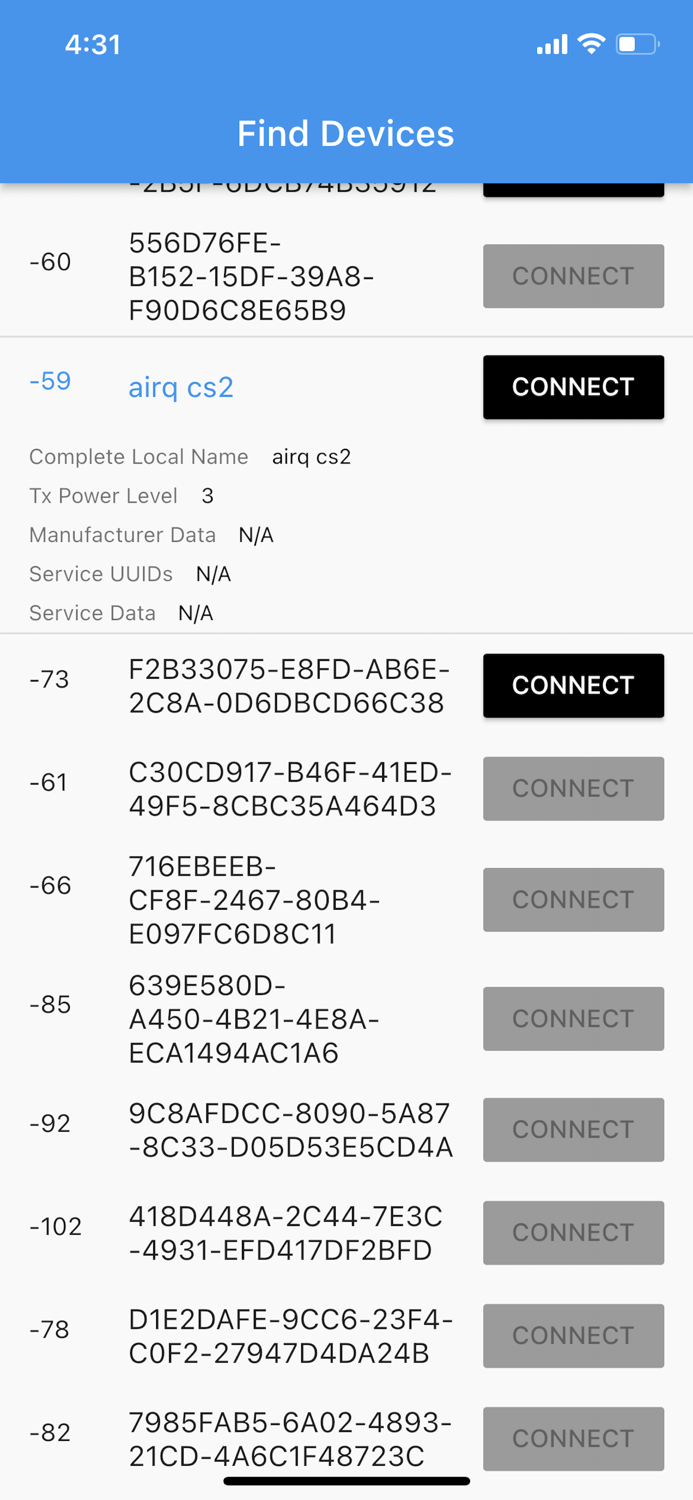This screenshot has width=693, height=1500.
Task: Connect to device 7985FAB5-6A02
Action: point(573,1439)
